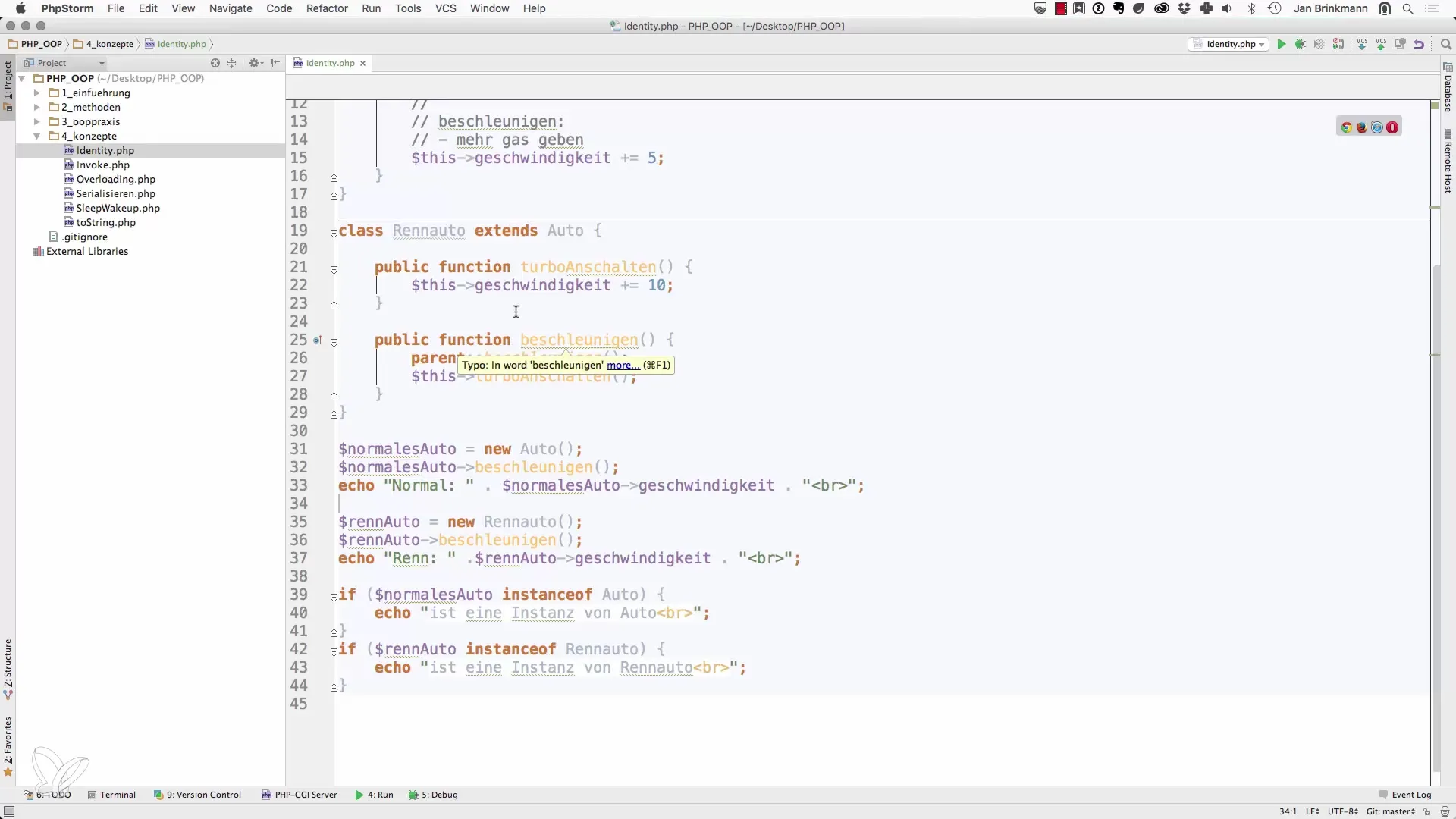The image size is (1456, 819).
Task: Open the Code menu
Action: coord(279,8)
